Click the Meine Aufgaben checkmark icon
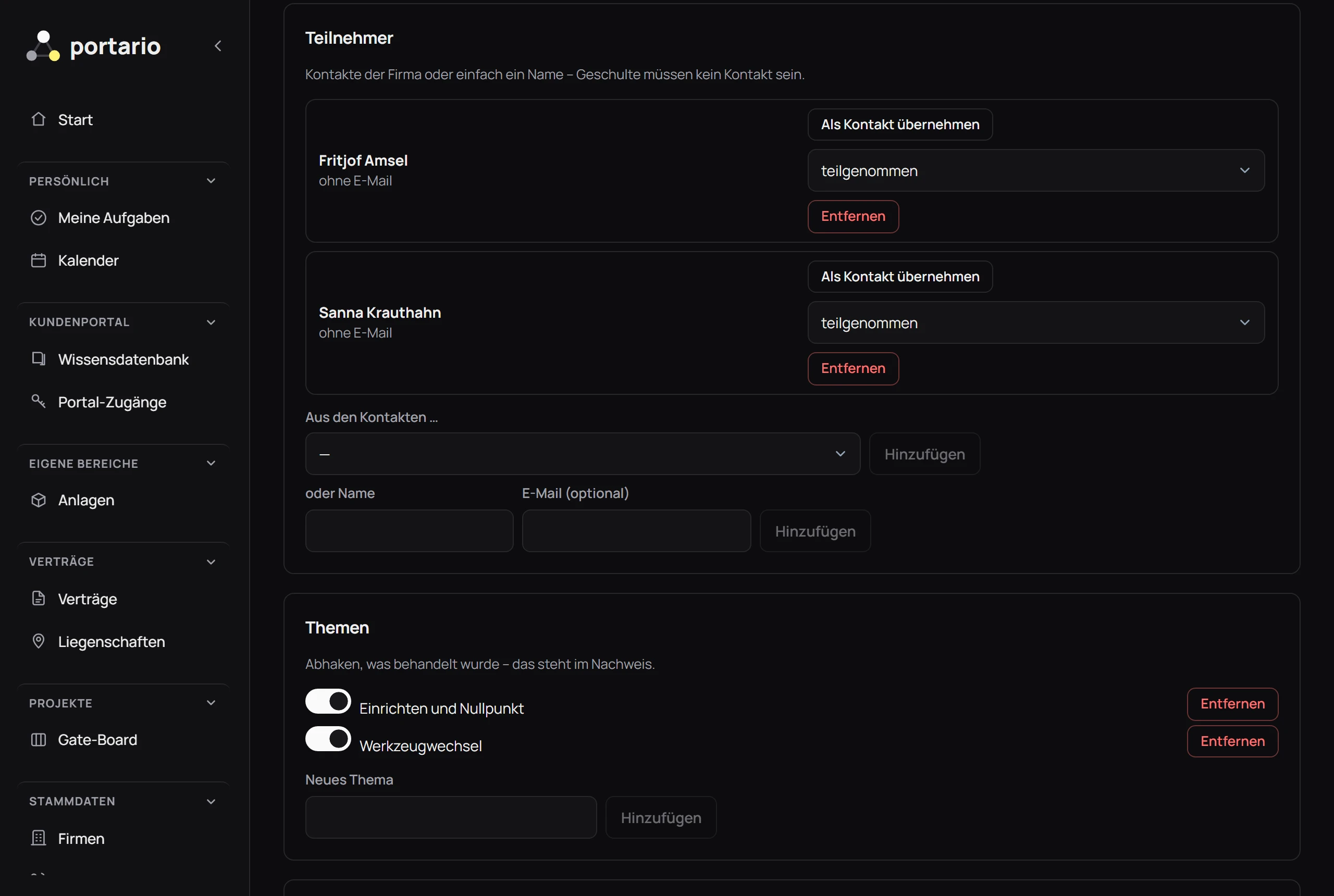 point(38,218)
